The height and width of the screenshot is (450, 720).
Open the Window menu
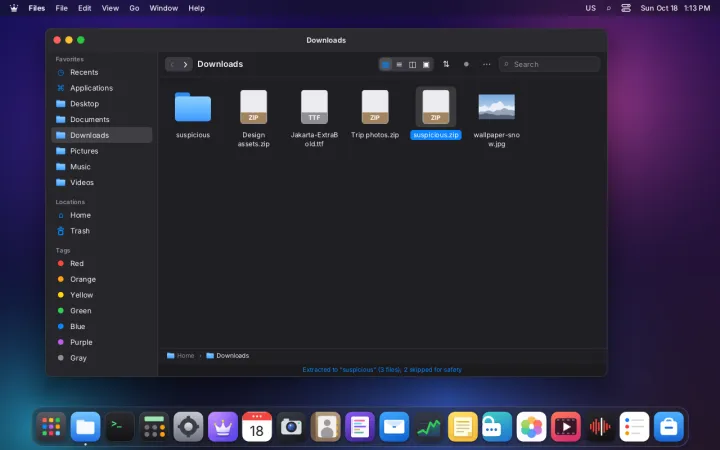[x=163, y=8]
